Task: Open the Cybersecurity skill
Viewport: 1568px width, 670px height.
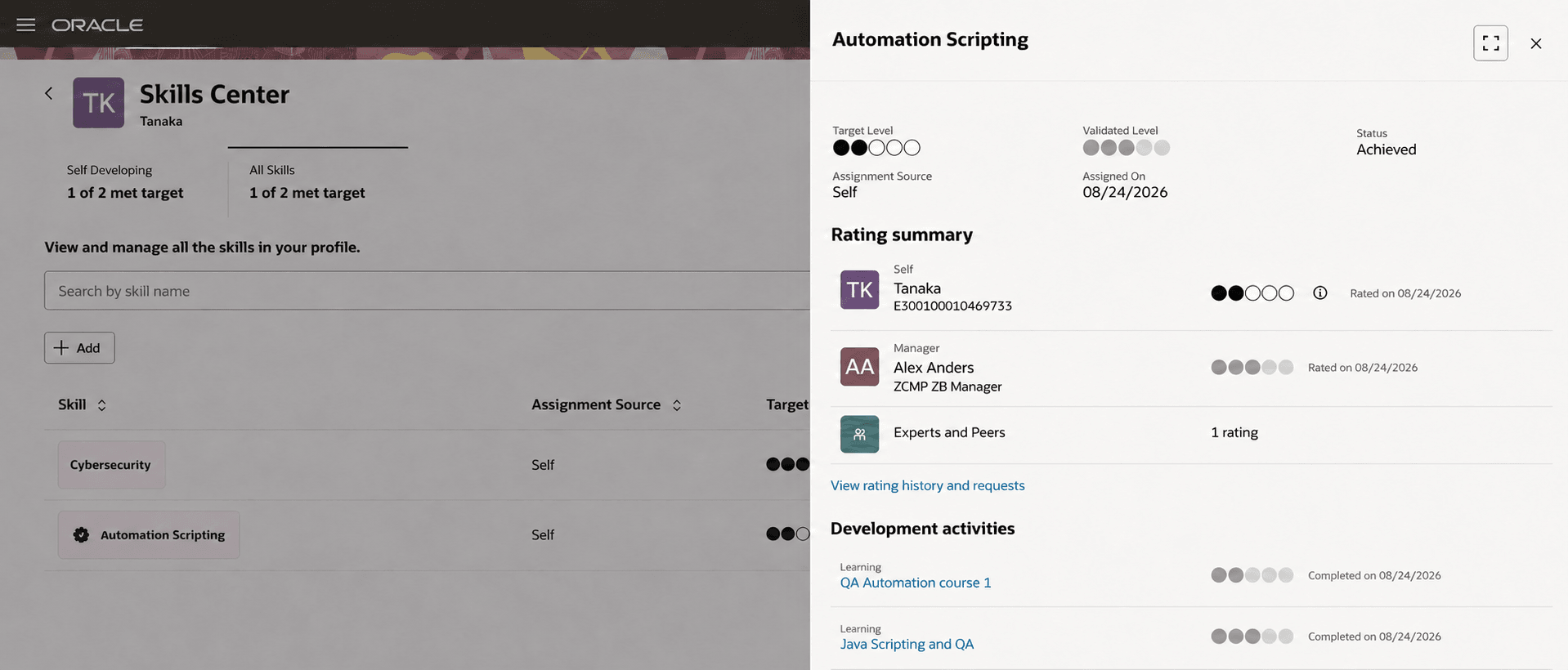Action: (x=111, y=465)
